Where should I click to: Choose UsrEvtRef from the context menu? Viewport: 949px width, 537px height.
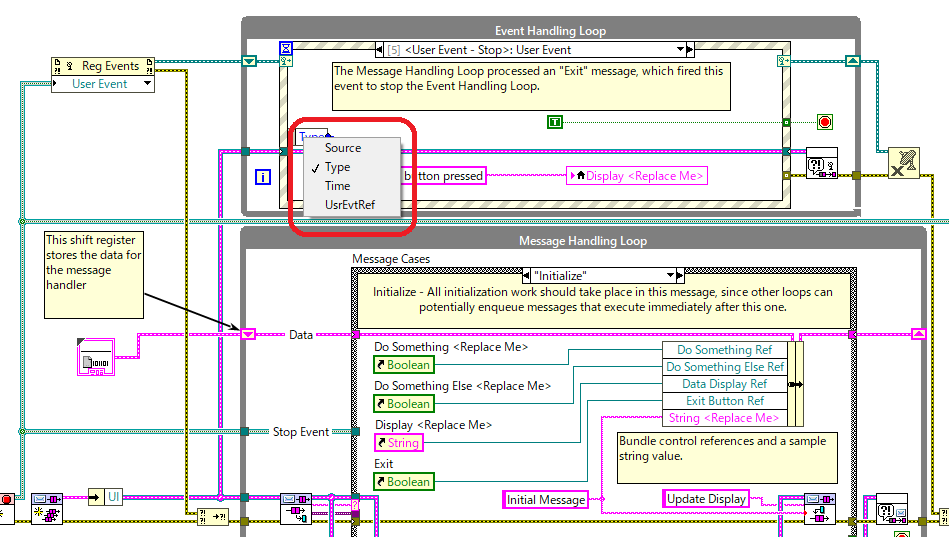pyautogui.click(x=352, y=205)
